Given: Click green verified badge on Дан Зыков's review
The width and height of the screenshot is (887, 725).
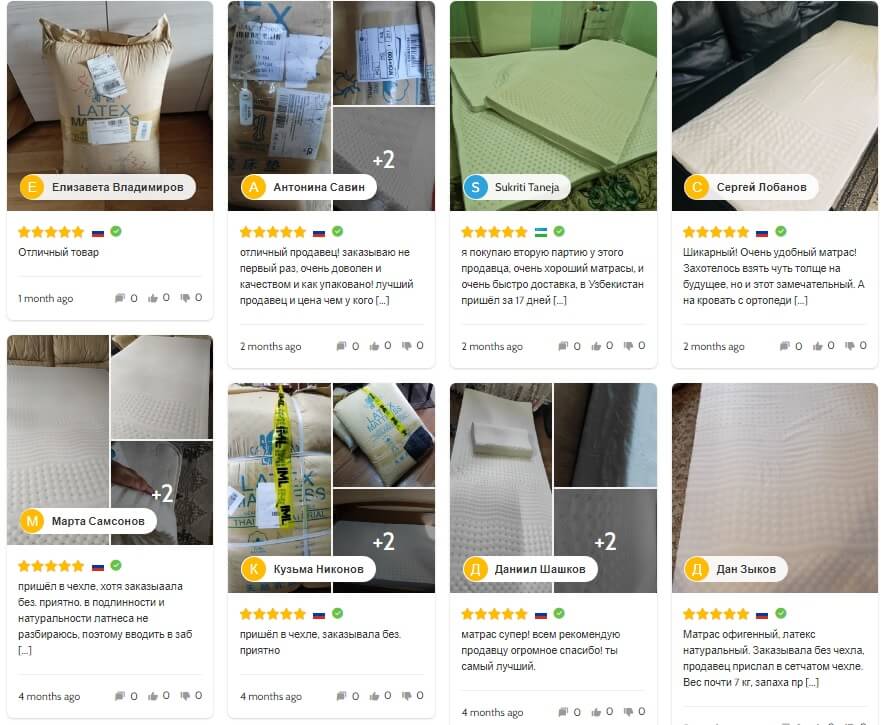Looking at the screenshot, I should tap(781, 613).
